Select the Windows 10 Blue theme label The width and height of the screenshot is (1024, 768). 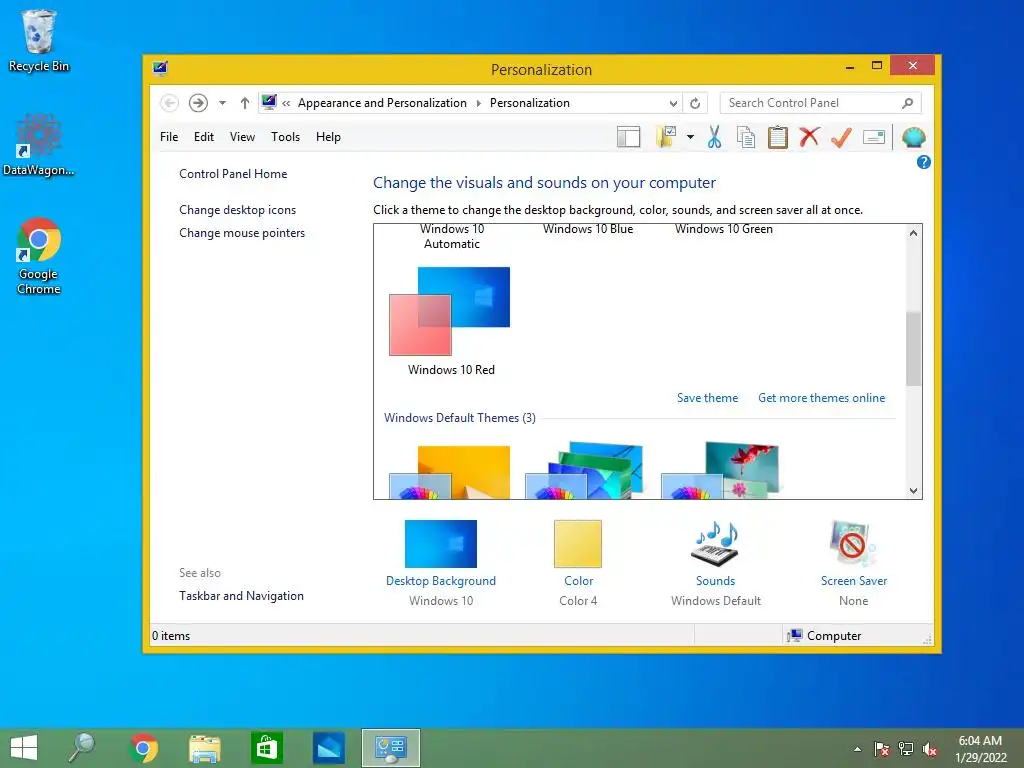588,229
